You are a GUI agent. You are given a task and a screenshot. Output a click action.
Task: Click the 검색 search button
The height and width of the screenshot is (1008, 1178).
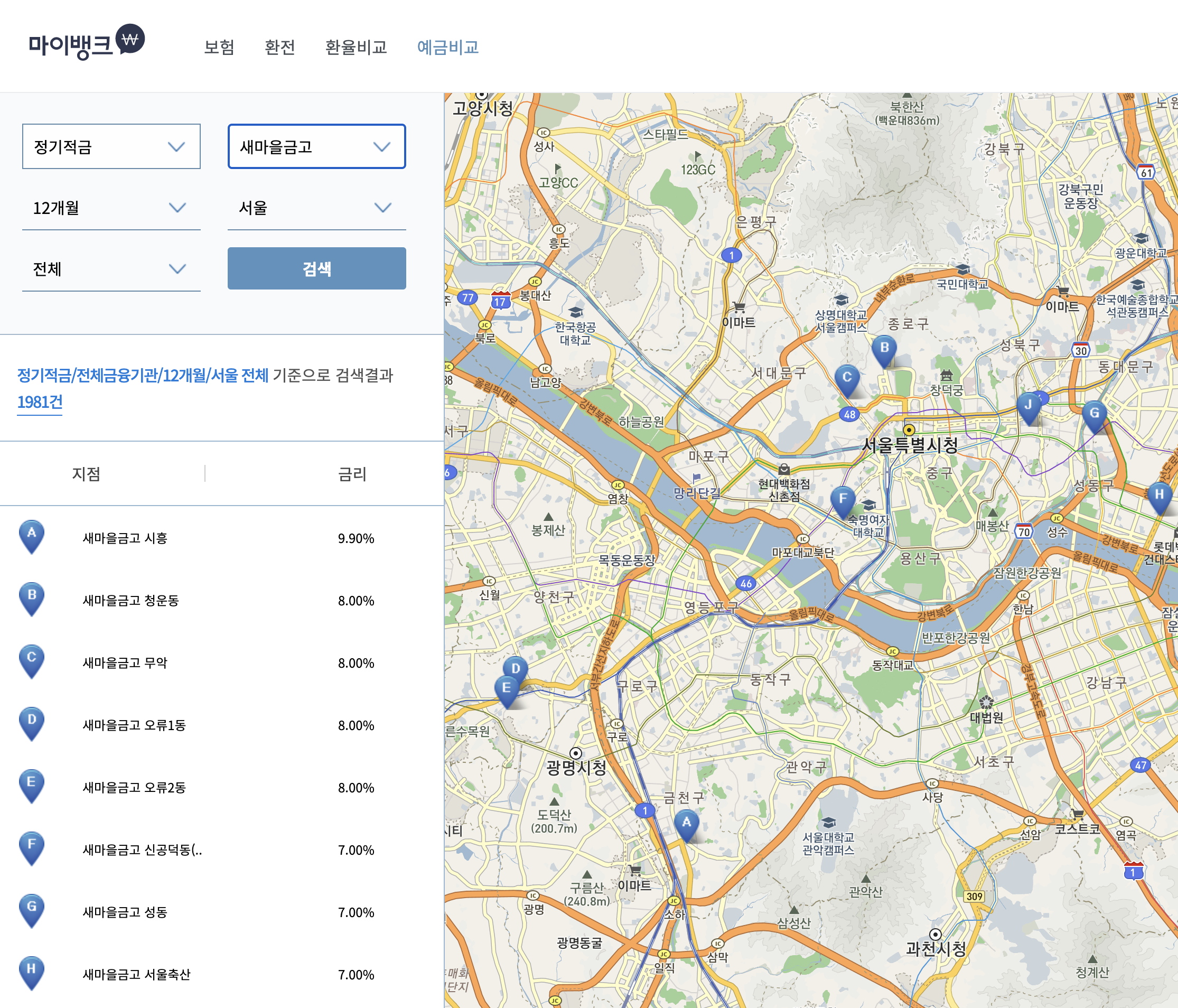316,268
